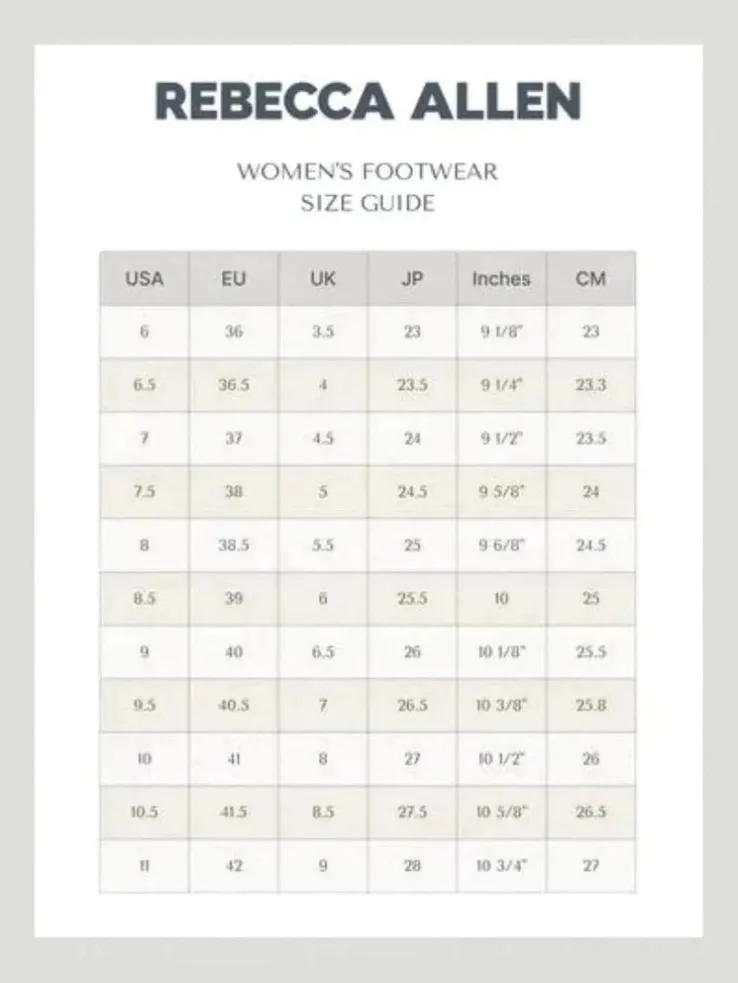Click EU size 36.5 cell

[x=234, y=385]
